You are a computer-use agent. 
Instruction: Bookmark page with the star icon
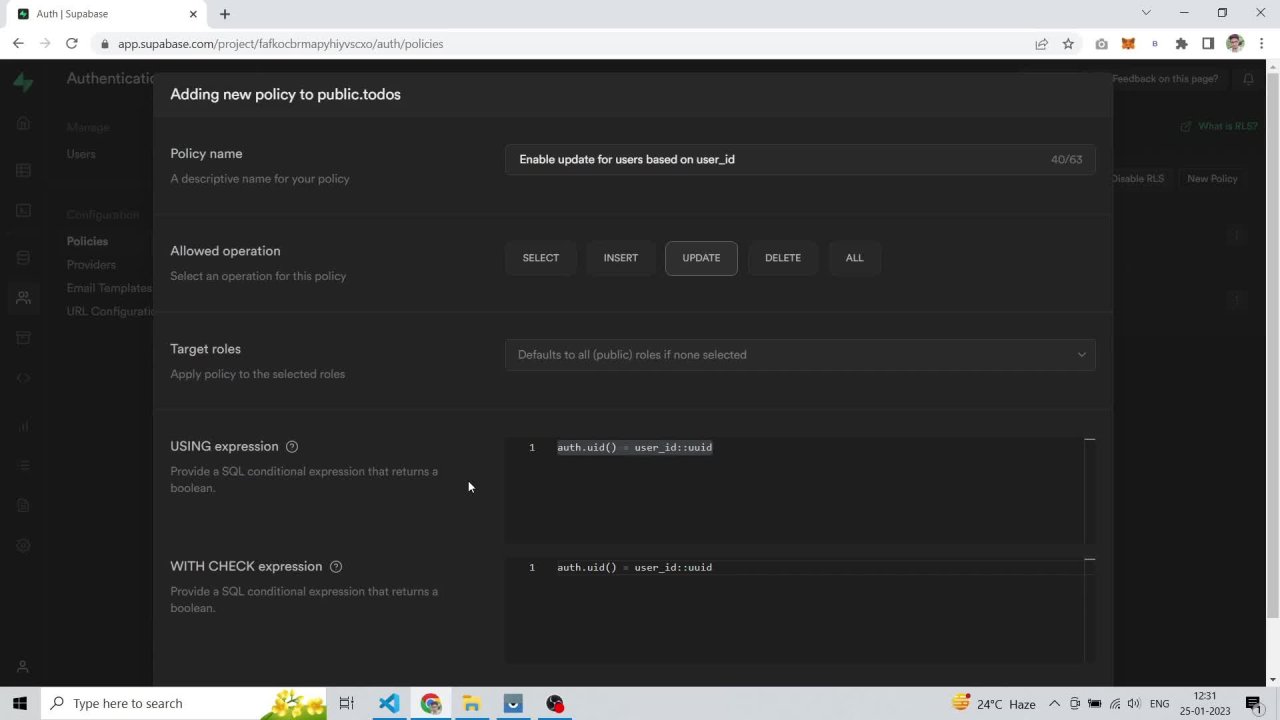coord(1068,44)
